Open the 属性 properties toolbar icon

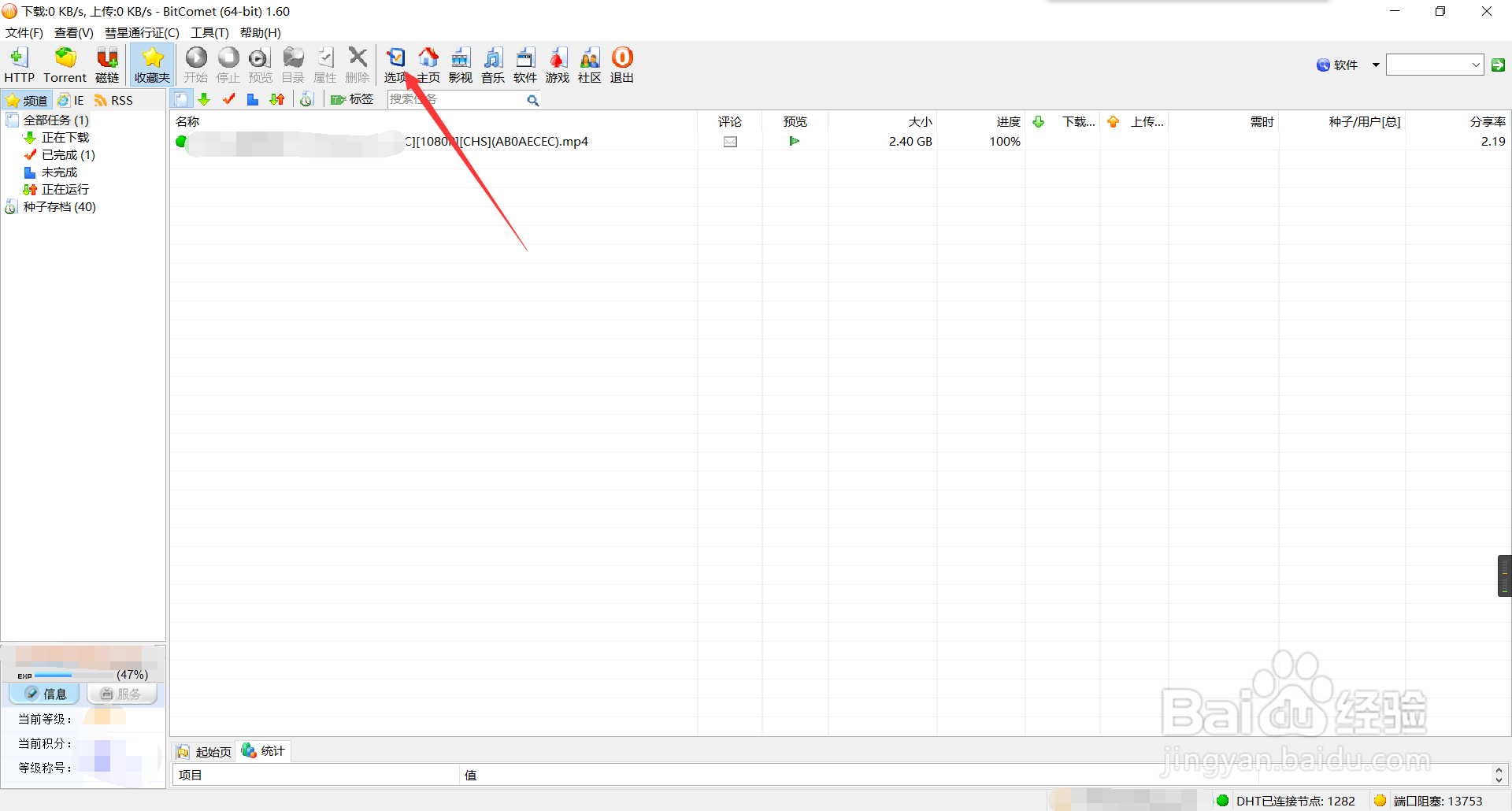(325, 65)
